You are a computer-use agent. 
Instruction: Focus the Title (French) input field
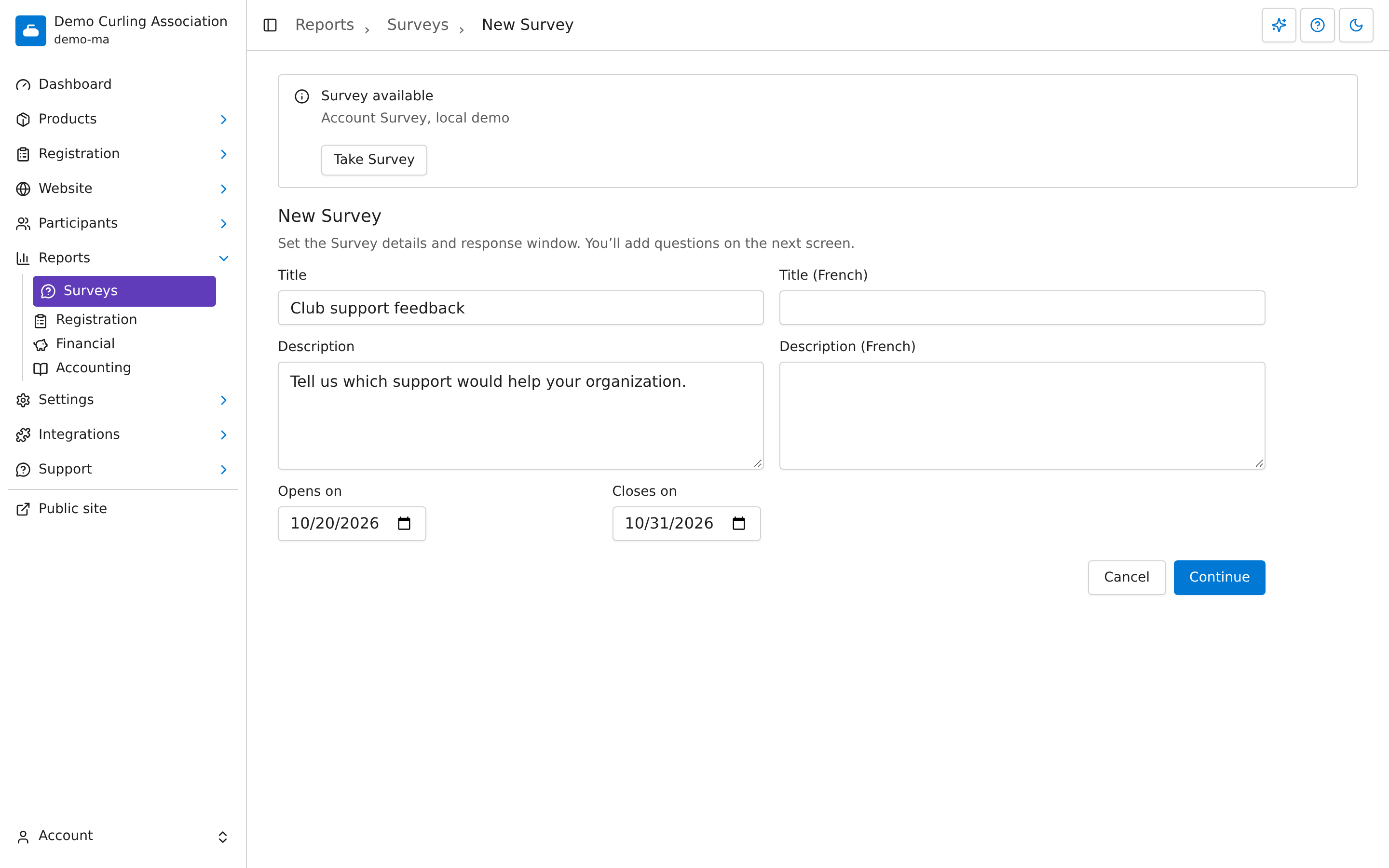point(1021,308)
